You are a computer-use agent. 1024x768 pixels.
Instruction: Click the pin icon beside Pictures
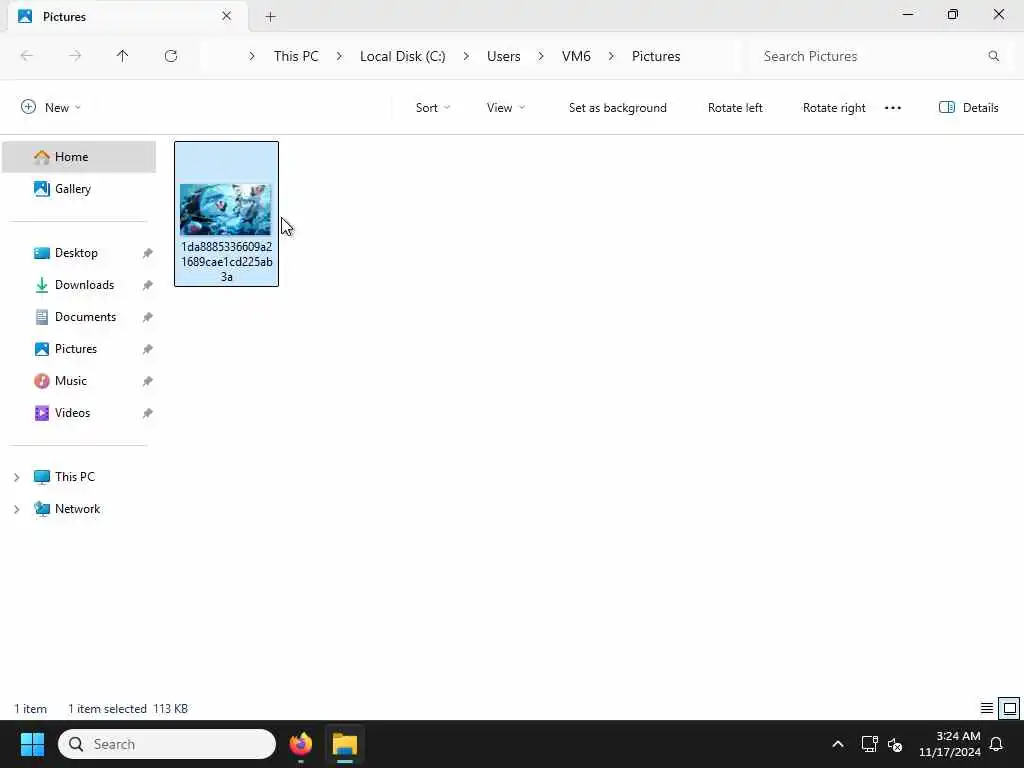148,349
